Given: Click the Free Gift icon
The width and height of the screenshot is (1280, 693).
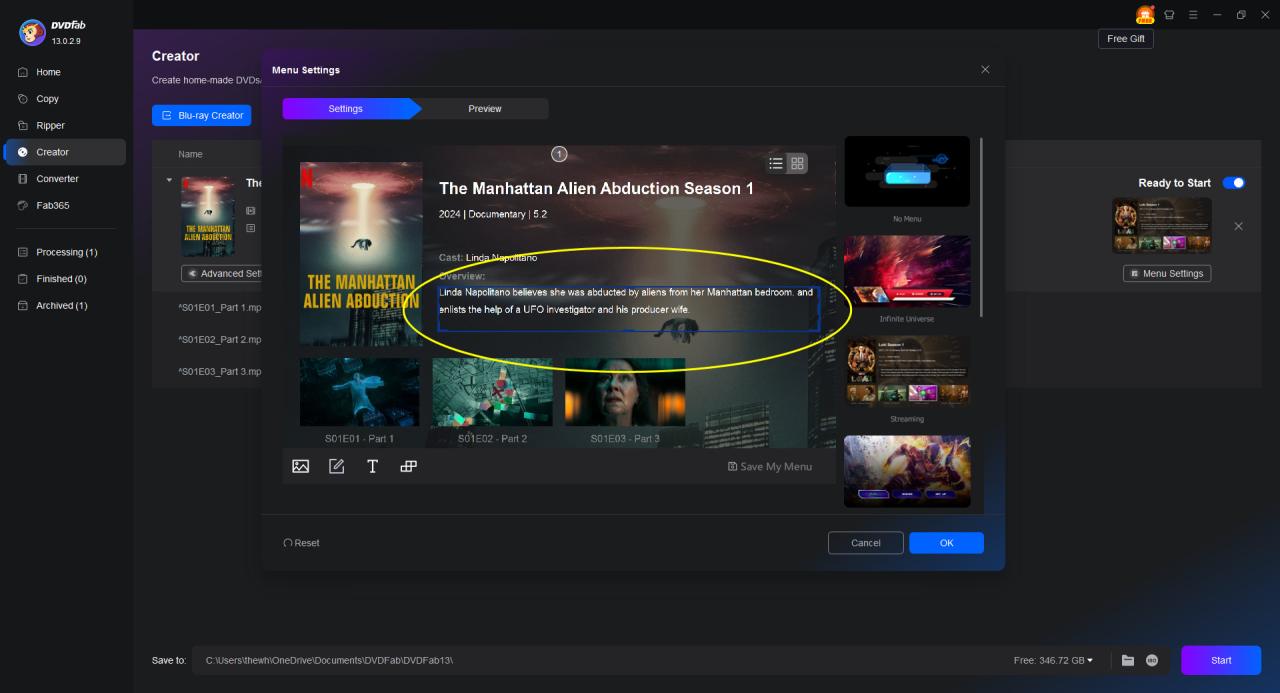Looking at the screenshot, I should pos(1144,15).
